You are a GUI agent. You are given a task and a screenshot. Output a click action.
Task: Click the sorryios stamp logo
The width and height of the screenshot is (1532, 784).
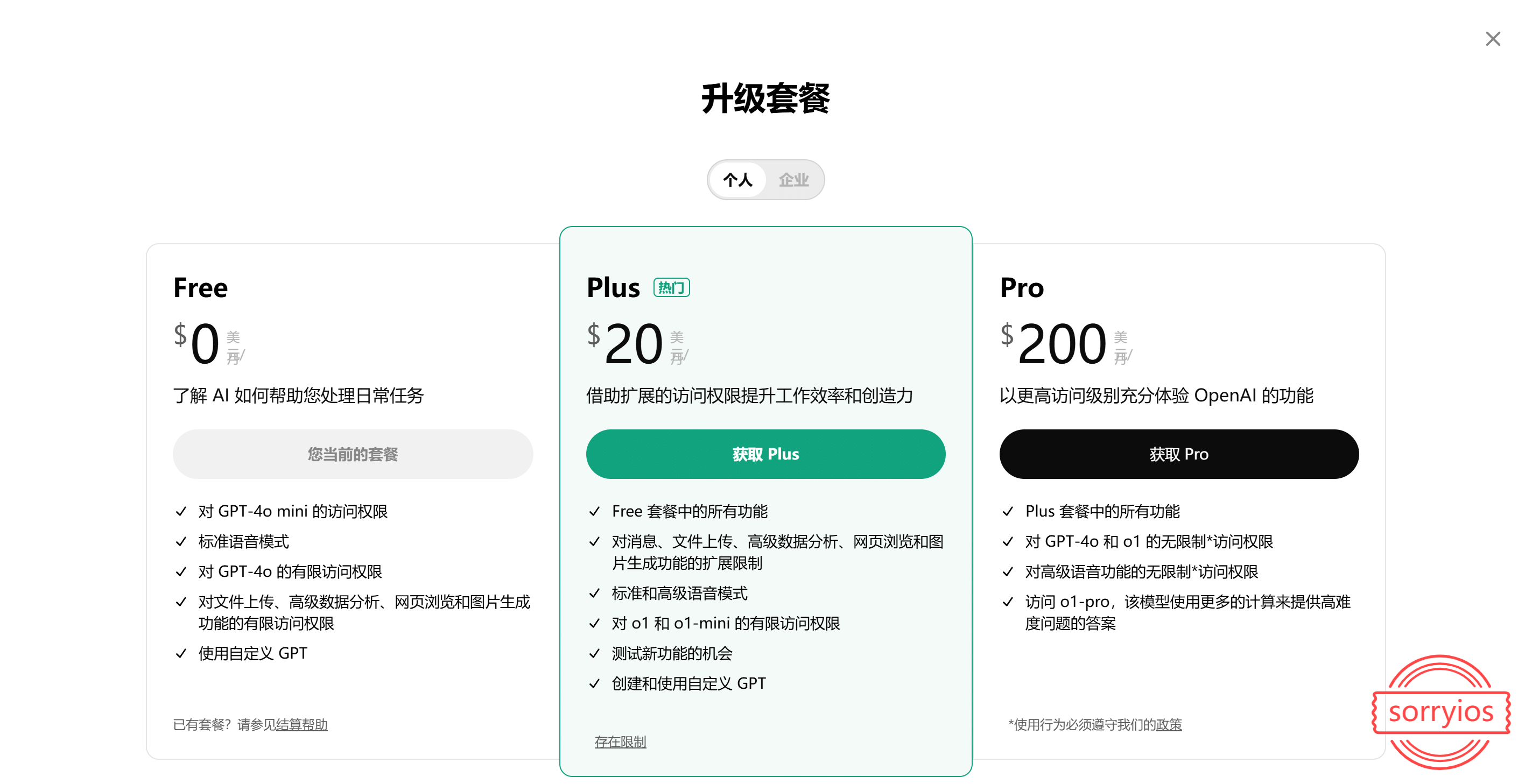(1440, 712)
